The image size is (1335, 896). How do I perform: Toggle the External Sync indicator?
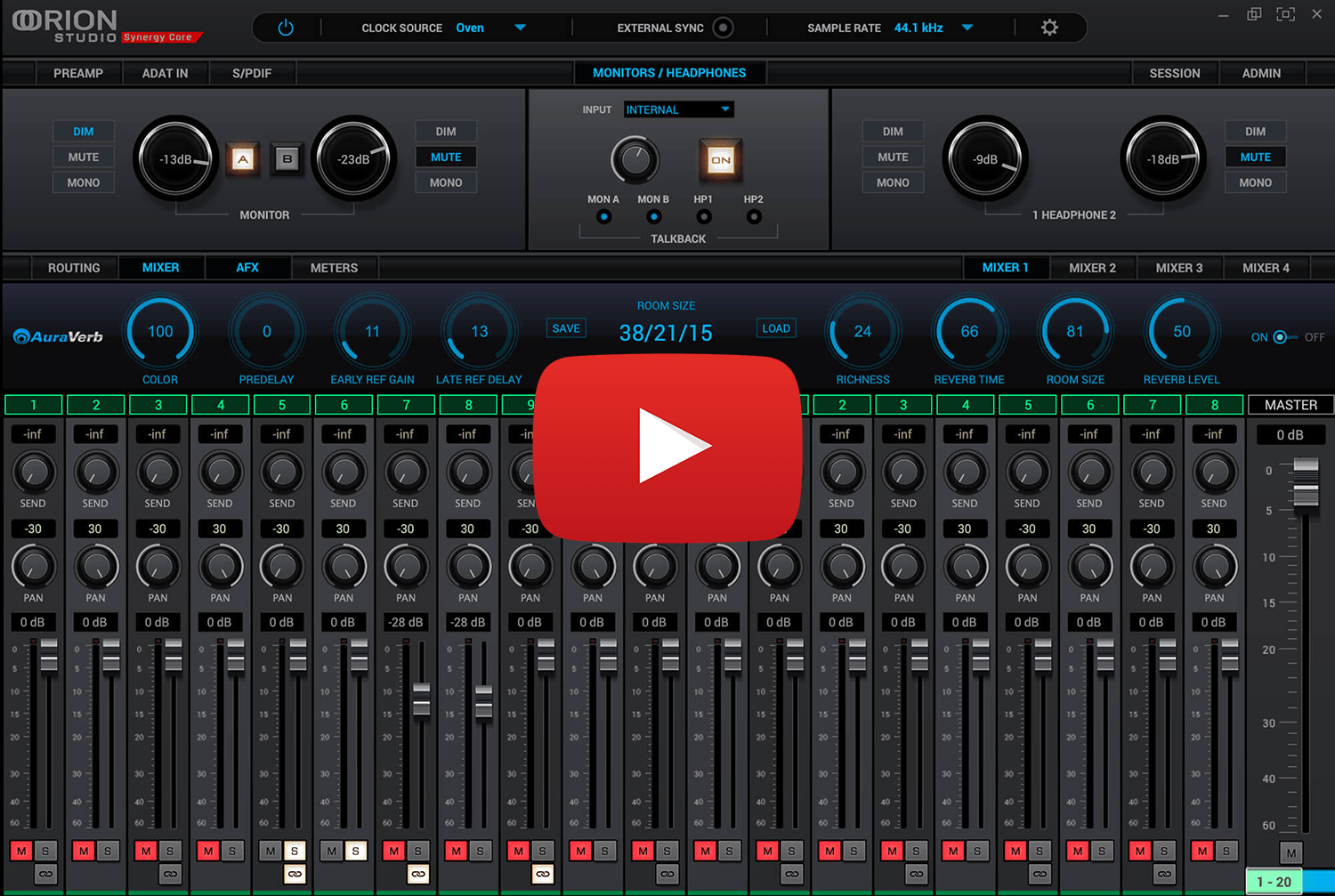(724, 28)
